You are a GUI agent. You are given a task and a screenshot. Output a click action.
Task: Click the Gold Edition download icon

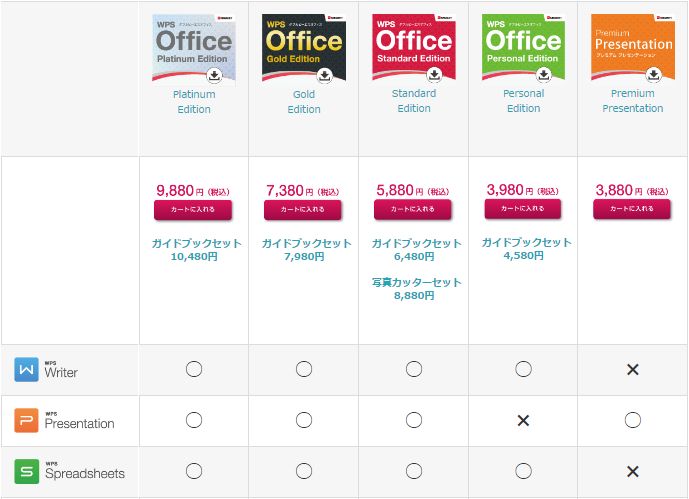pyautogui.click(x=324, y=76)
